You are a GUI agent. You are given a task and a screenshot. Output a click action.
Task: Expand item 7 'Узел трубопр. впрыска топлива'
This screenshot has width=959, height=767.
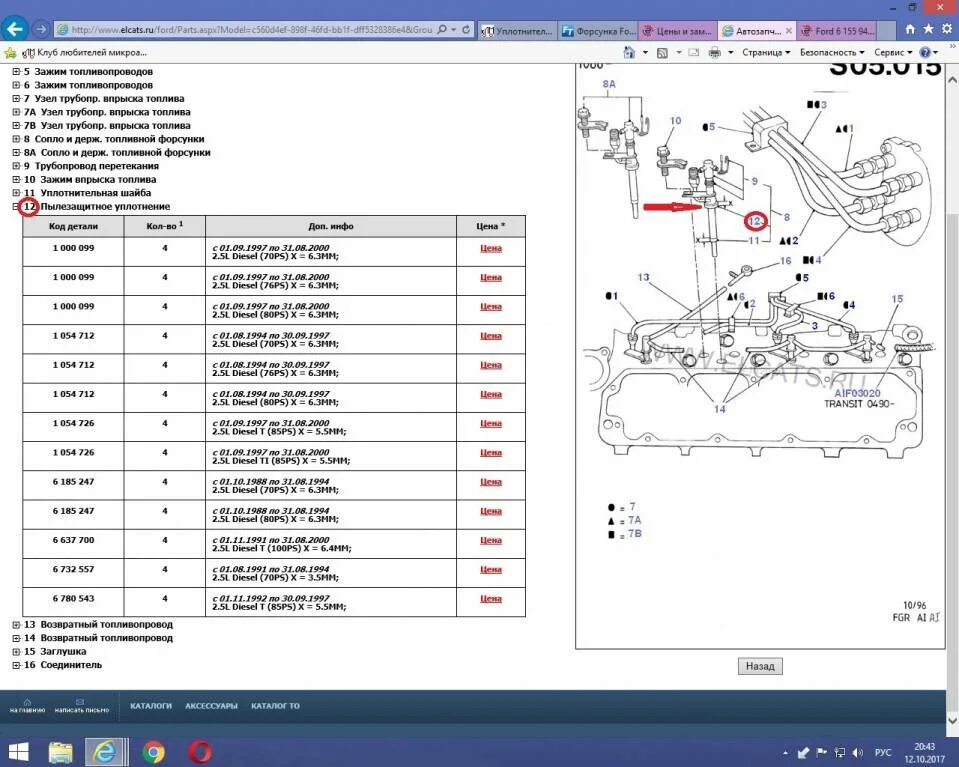coord(17,98)
